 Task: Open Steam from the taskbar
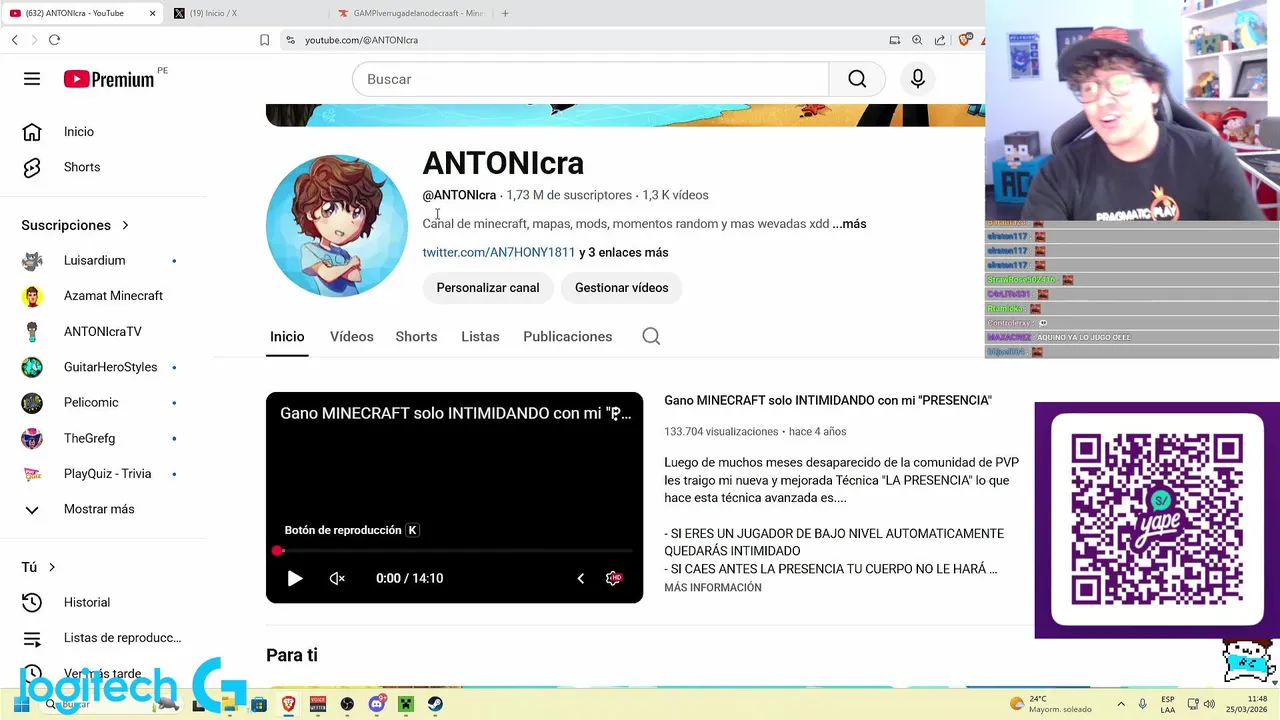436,704
